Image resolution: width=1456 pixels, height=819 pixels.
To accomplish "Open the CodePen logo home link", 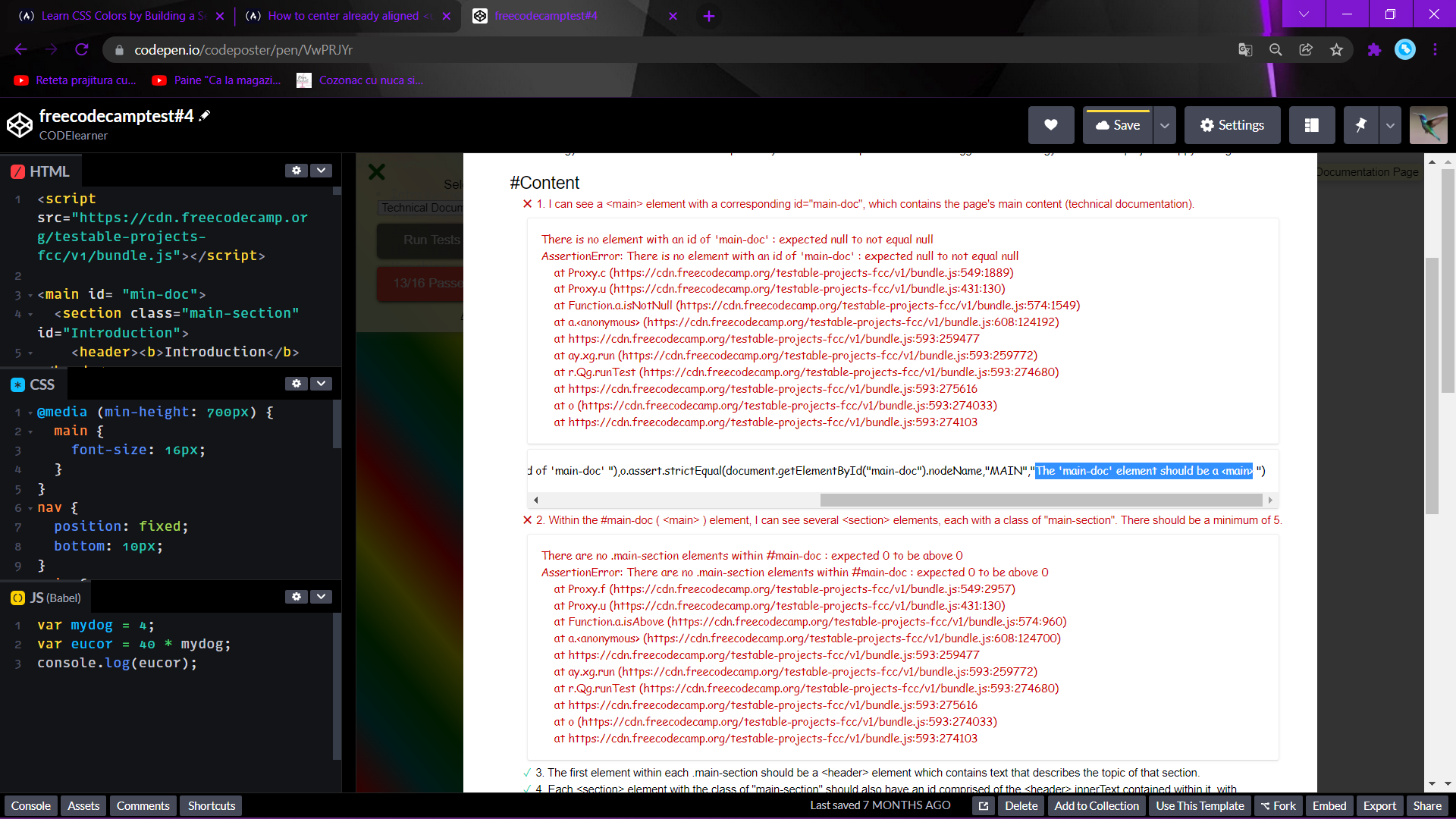I will (x=20, y=124).
